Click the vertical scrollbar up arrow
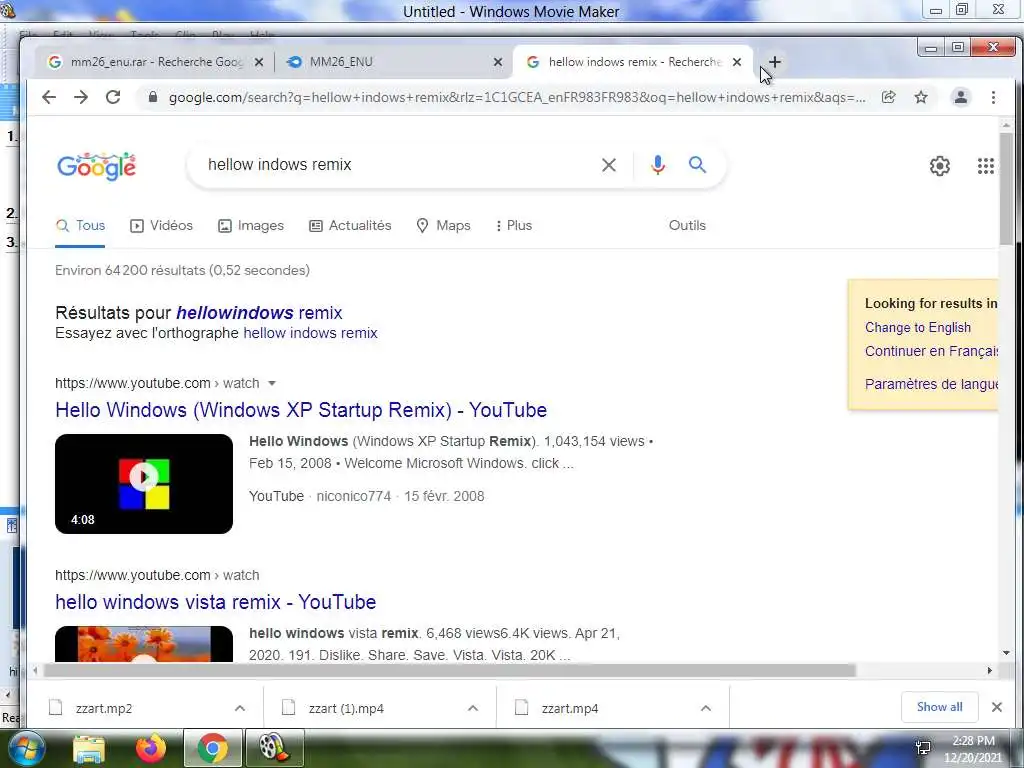1024x768 pixels. pos(1006,125)
